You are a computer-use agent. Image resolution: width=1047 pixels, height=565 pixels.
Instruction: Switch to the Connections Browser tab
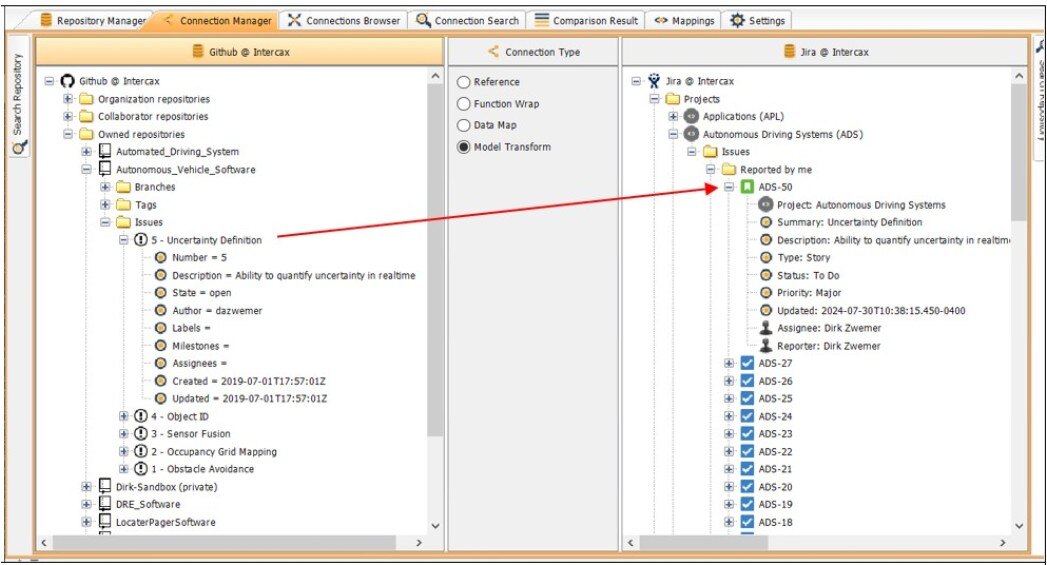point(344,20)
